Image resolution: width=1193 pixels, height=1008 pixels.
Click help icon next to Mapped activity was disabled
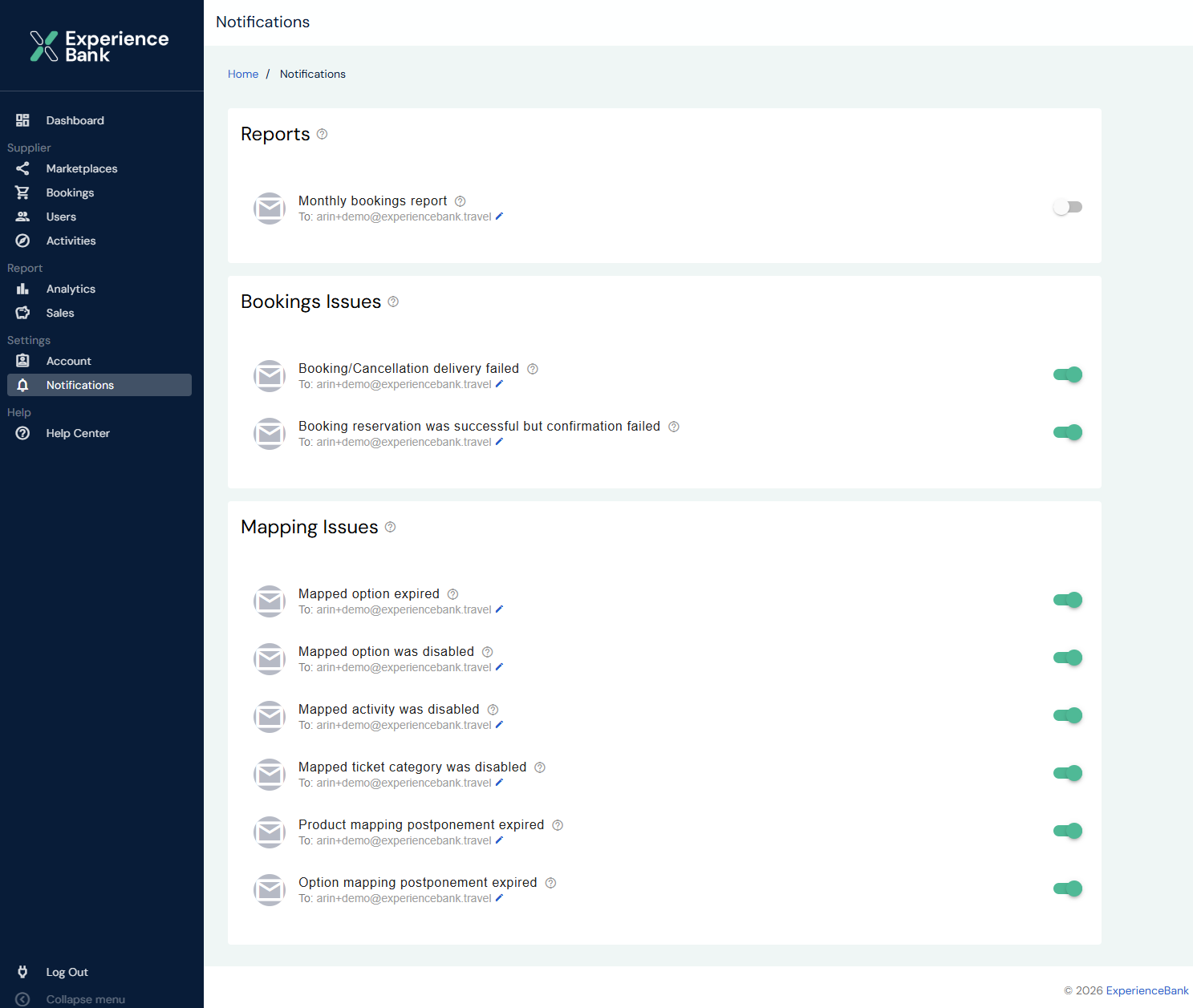[493, 710]
